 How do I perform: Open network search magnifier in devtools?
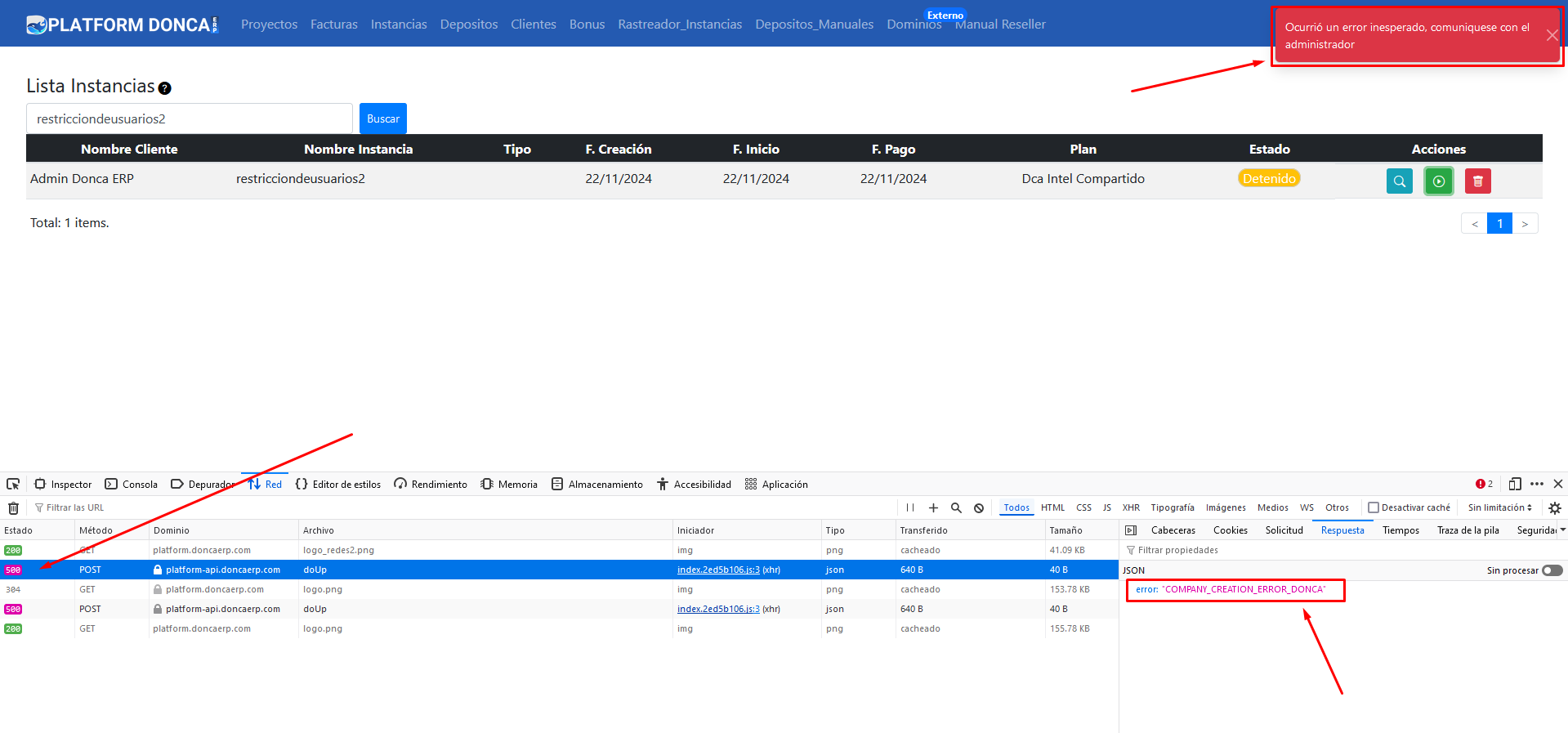tap(956, 507)
